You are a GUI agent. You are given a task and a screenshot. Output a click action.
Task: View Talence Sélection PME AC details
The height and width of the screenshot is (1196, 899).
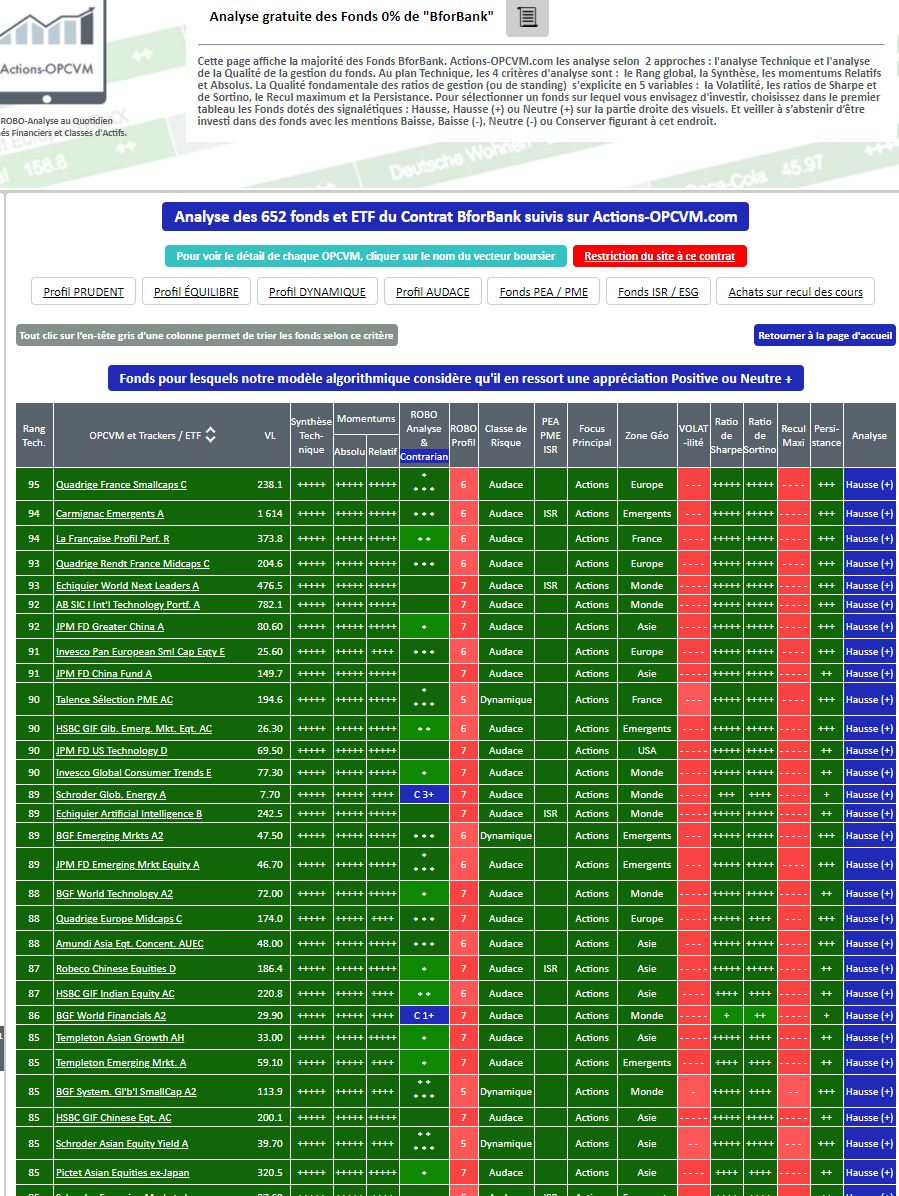(114, 699)
